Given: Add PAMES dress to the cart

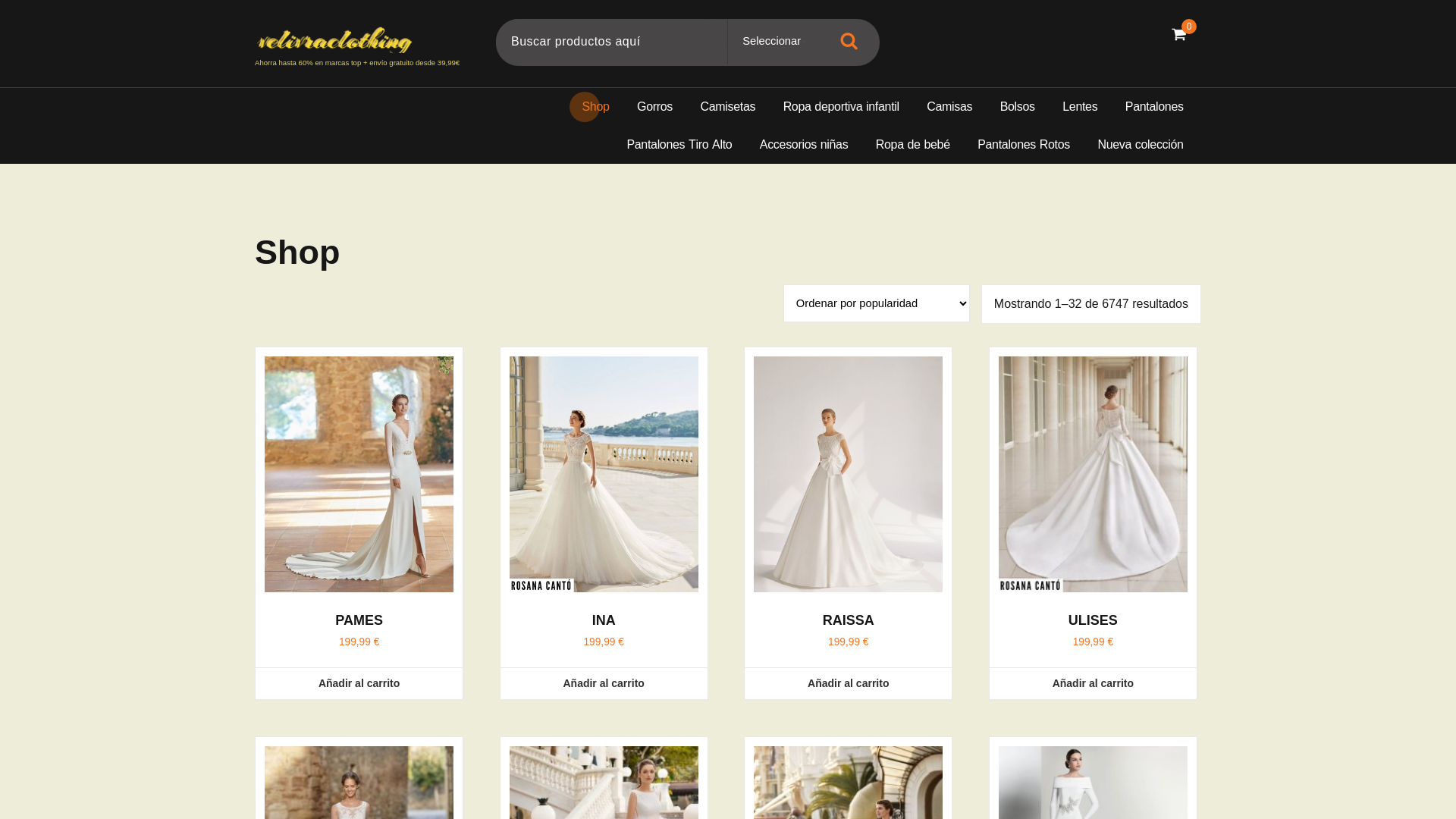Looking at the screenshot, I should (359, 683).
